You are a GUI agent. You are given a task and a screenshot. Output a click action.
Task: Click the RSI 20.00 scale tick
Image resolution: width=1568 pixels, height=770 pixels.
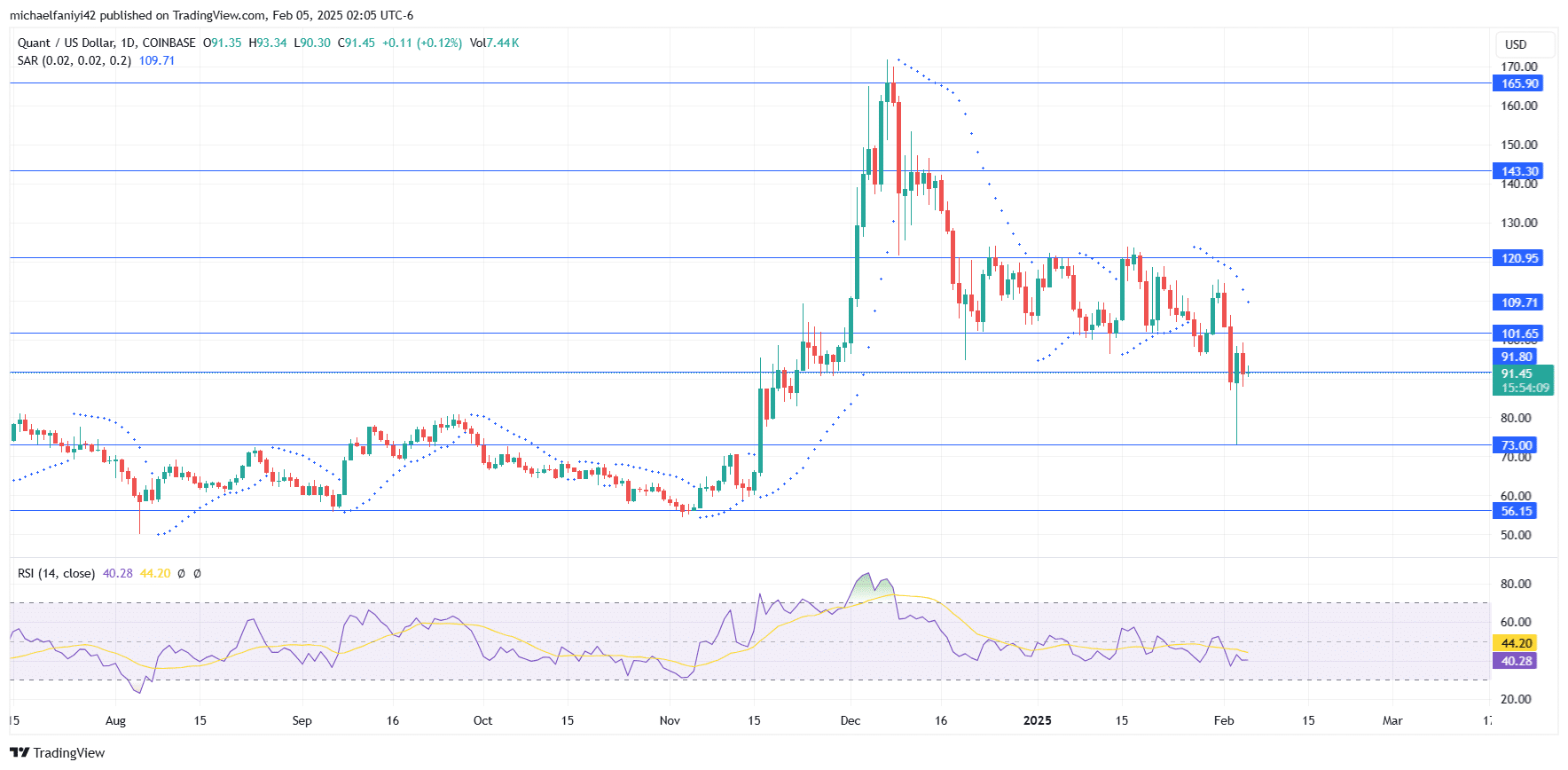(1516, 699)
